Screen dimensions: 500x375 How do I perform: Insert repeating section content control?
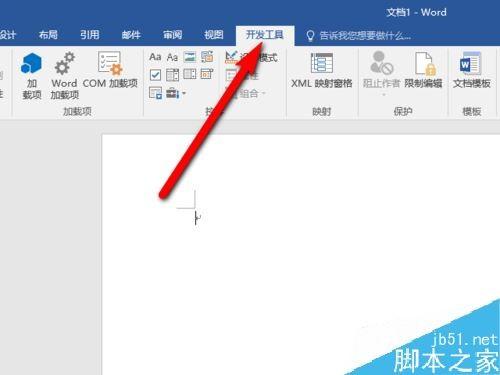click(155, 93)
